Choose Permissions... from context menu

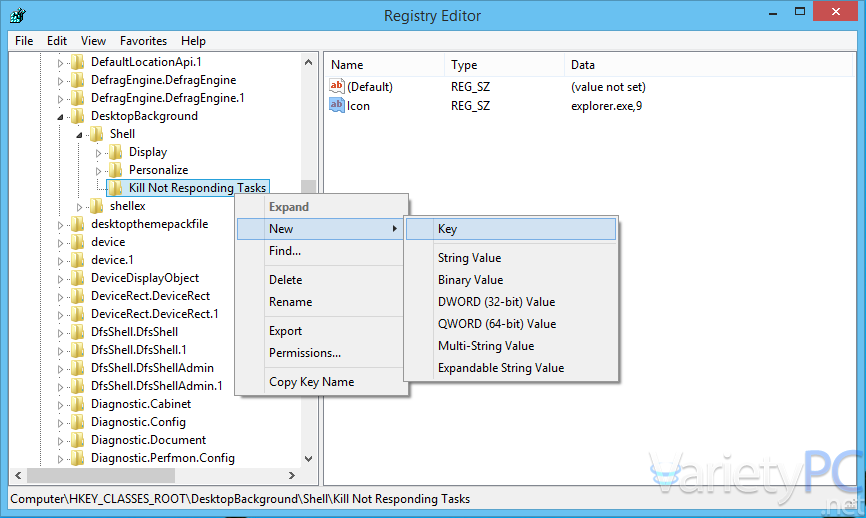(304, 353)
